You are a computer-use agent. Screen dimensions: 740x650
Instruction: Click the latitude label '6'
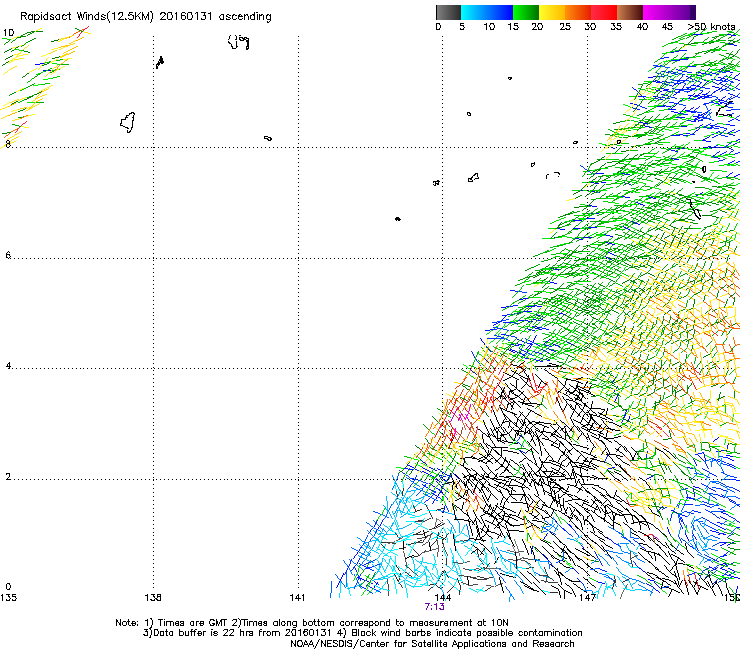[8, 255]
